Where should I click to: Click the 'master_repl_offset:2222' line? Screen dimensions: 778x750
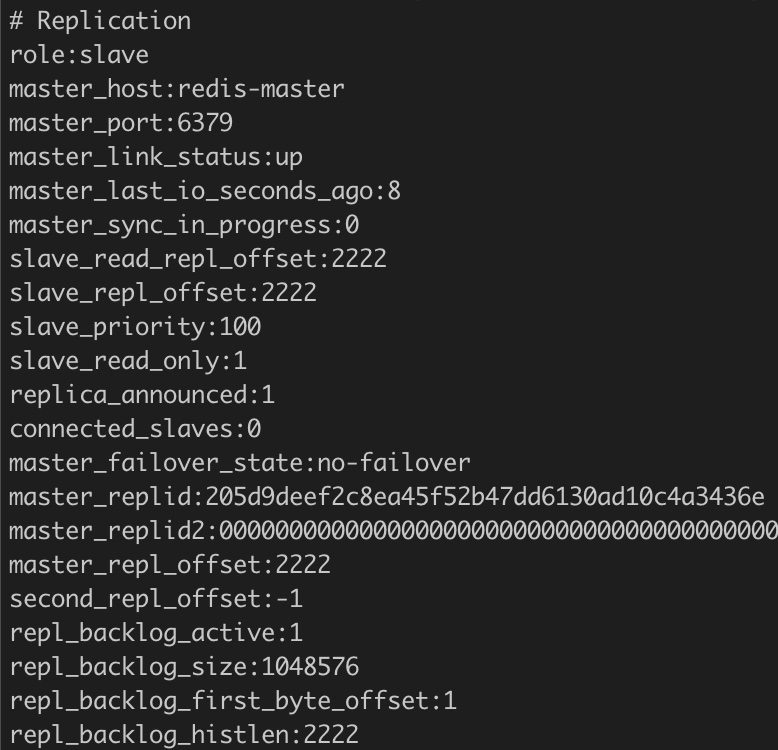pyautogui.click(x=170, y=565)
